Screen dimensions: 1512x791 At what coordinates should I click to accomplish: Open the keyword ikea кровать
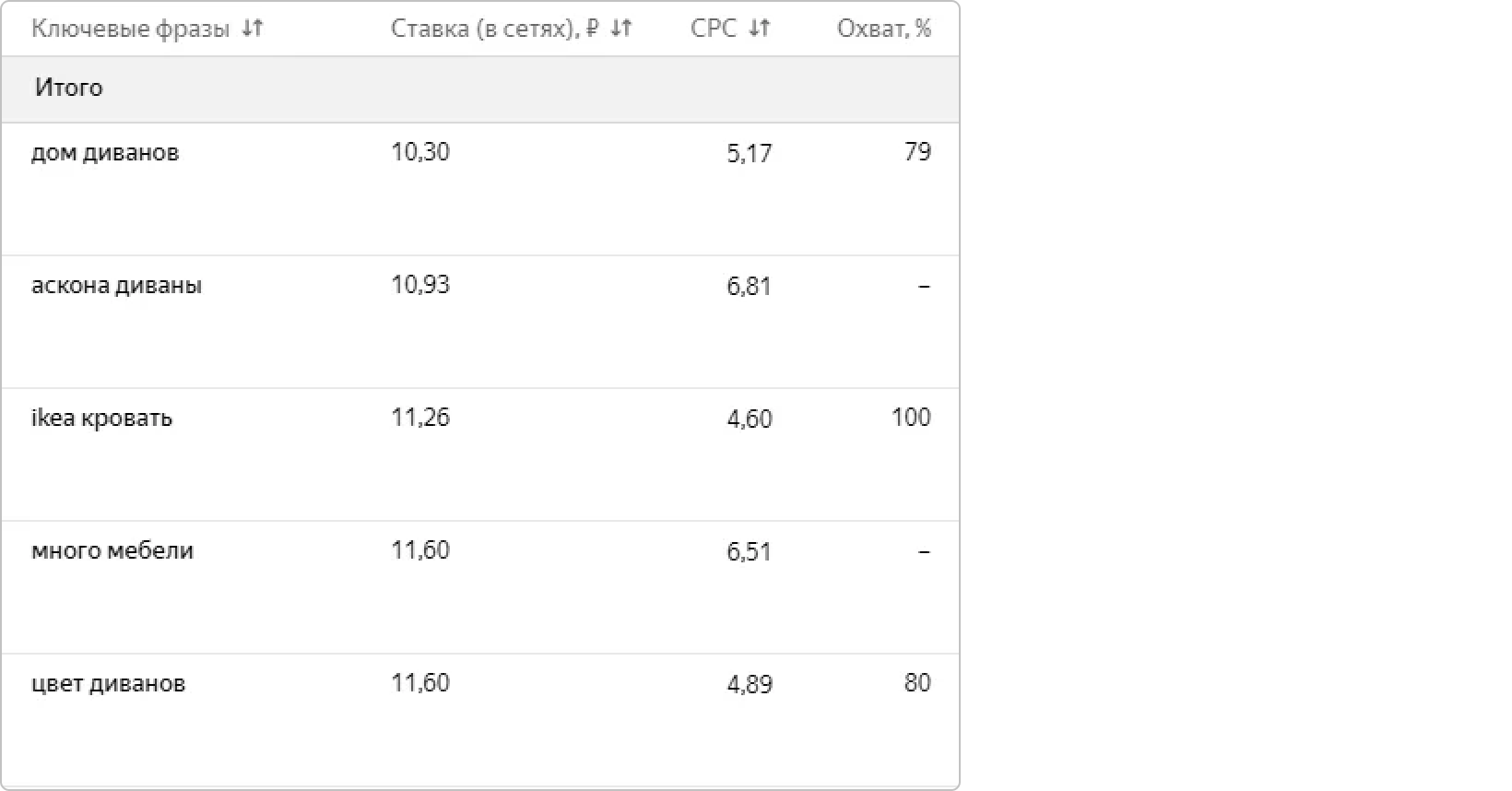point(101,418)
